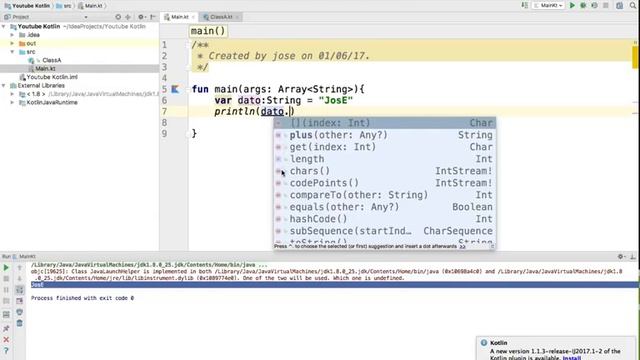Click the >> link in completion popup hint
The image size is (640, 360).
tap(462, 247)
